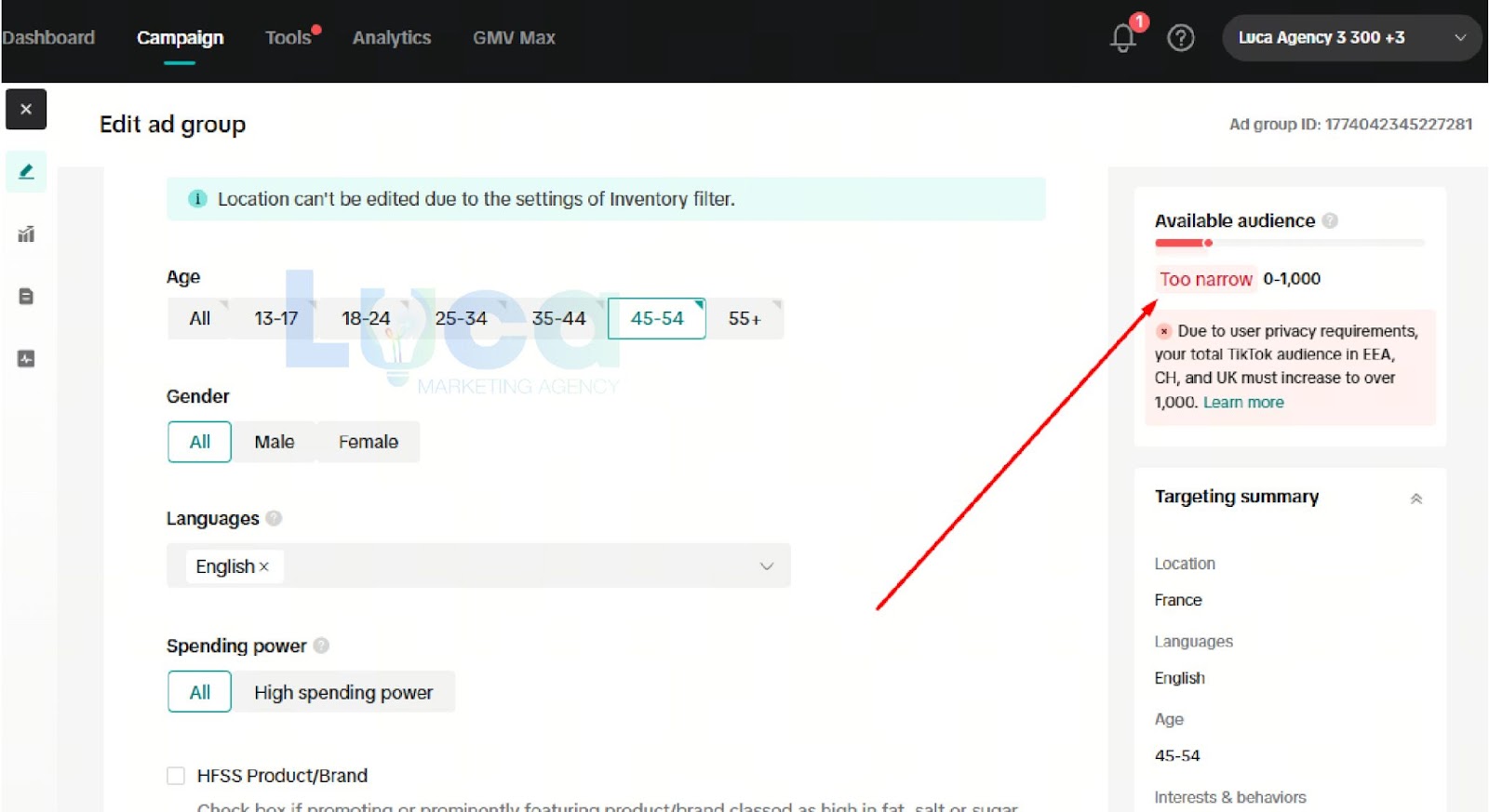1489x812 pixels.
Task: Choose Male gender
Action: click(275, 442)
